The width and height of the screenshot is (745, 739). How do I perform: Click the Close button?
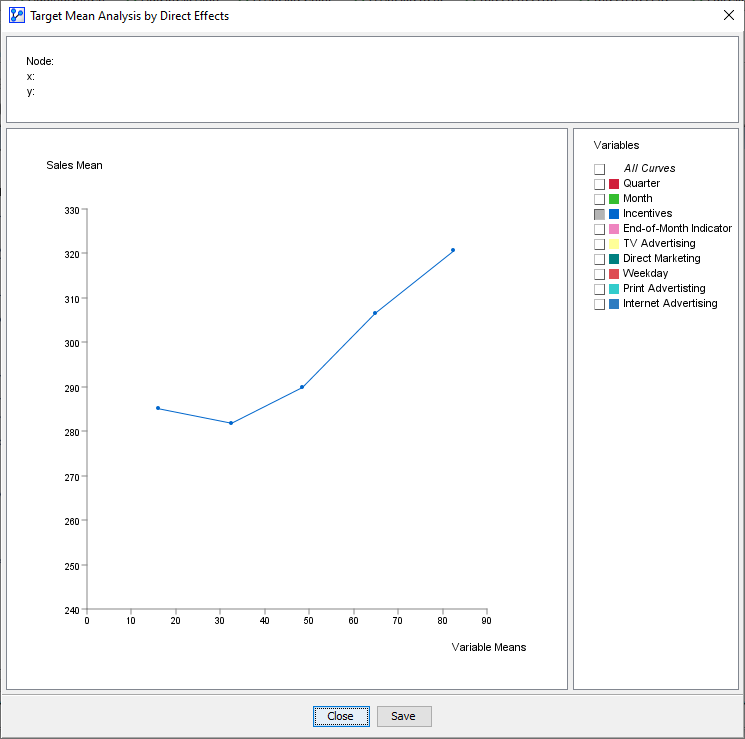341,716
